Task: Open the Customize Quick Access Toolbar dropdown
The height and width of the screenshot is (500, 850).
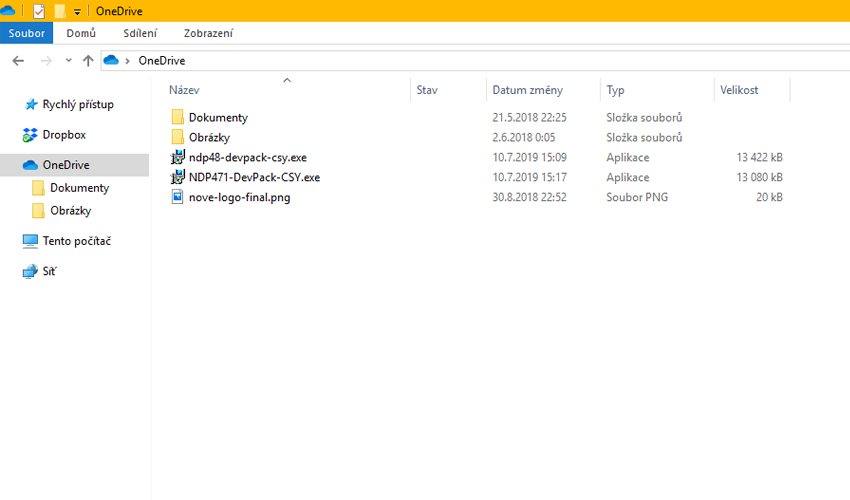Action: coord(77,12)
